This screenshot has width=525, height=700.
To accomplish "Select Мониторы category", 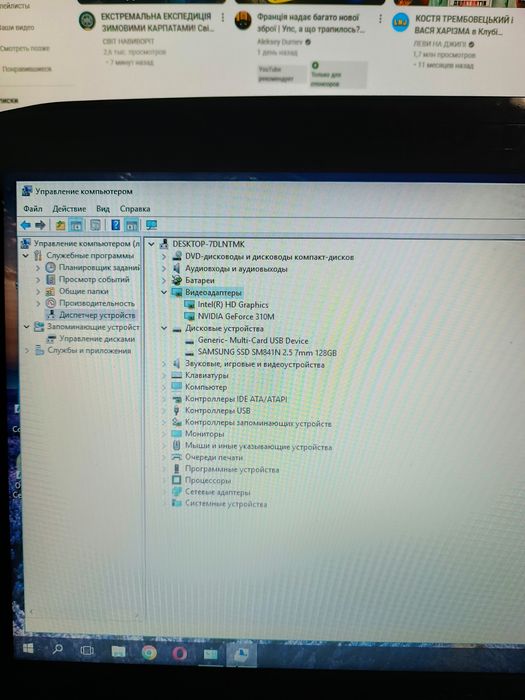I will 204,433.
